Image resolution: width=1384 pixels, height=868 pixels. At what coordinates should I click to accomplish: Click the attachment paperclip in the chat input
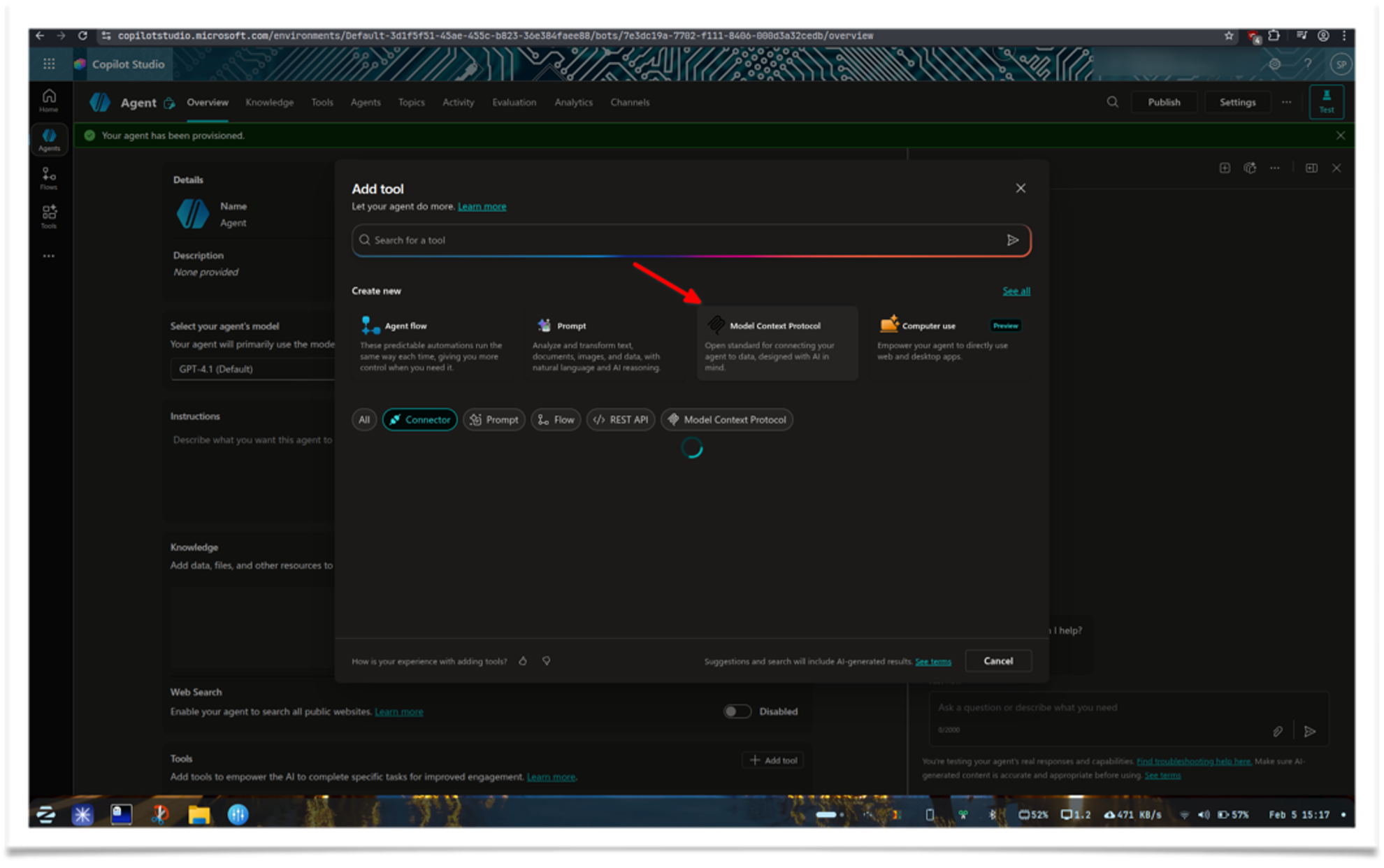tap(1278, 731)
